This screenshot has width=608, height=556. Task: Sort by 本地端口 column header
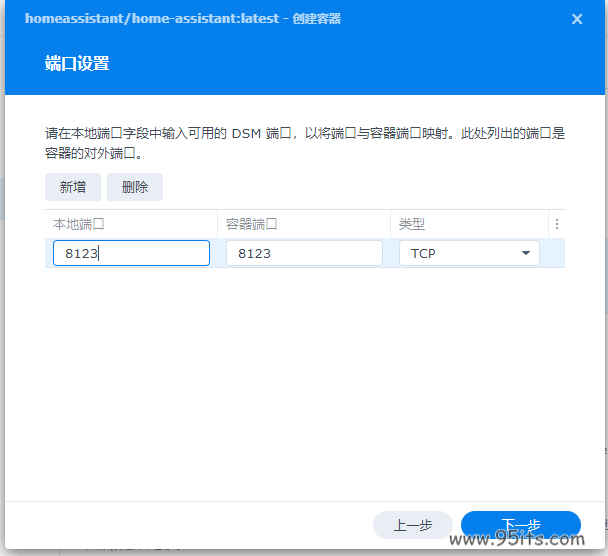coord(131,224)
